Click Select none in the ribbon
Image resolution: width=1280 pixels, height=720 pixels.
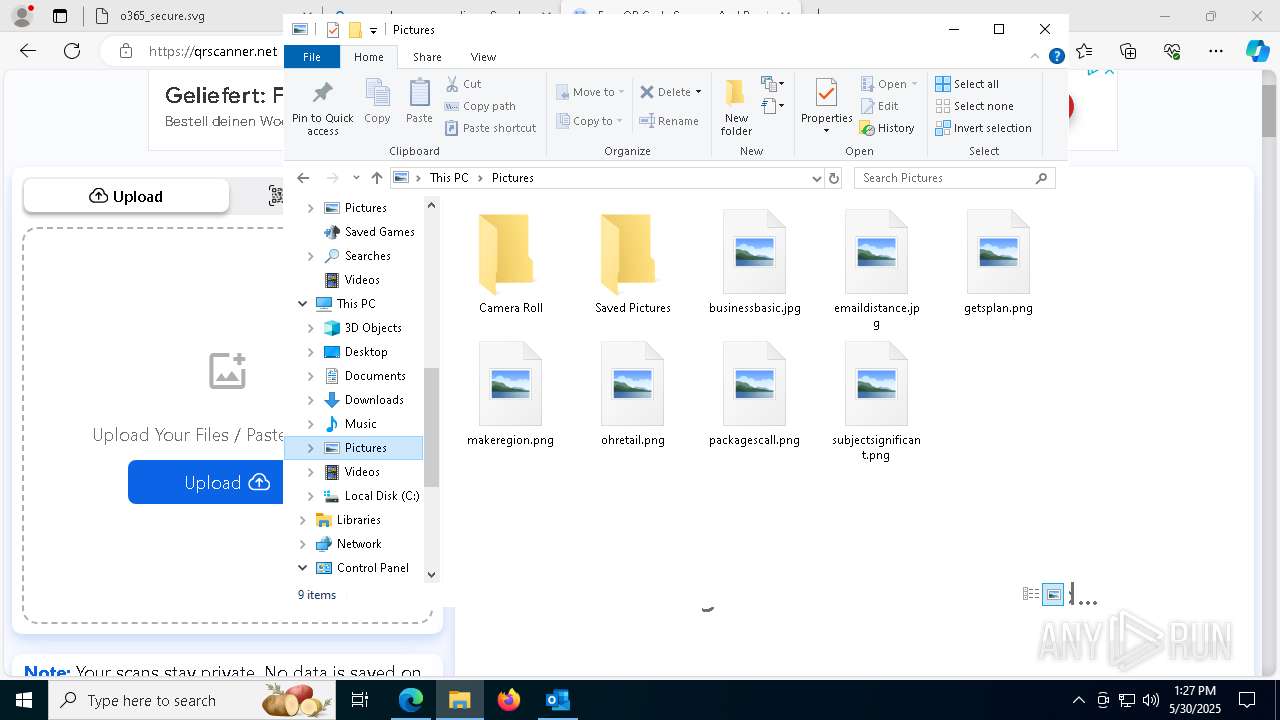point(974,106)
